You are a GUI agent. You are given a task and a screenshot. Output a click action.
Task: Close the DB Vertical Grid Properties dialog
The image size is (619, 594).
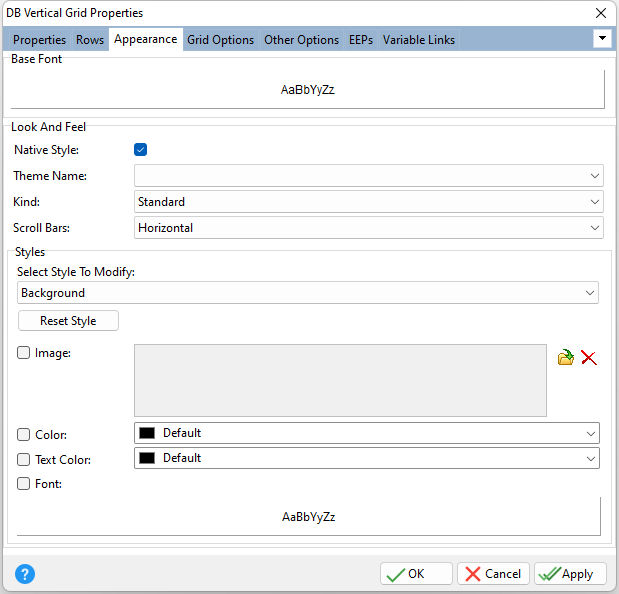[601, 13]
